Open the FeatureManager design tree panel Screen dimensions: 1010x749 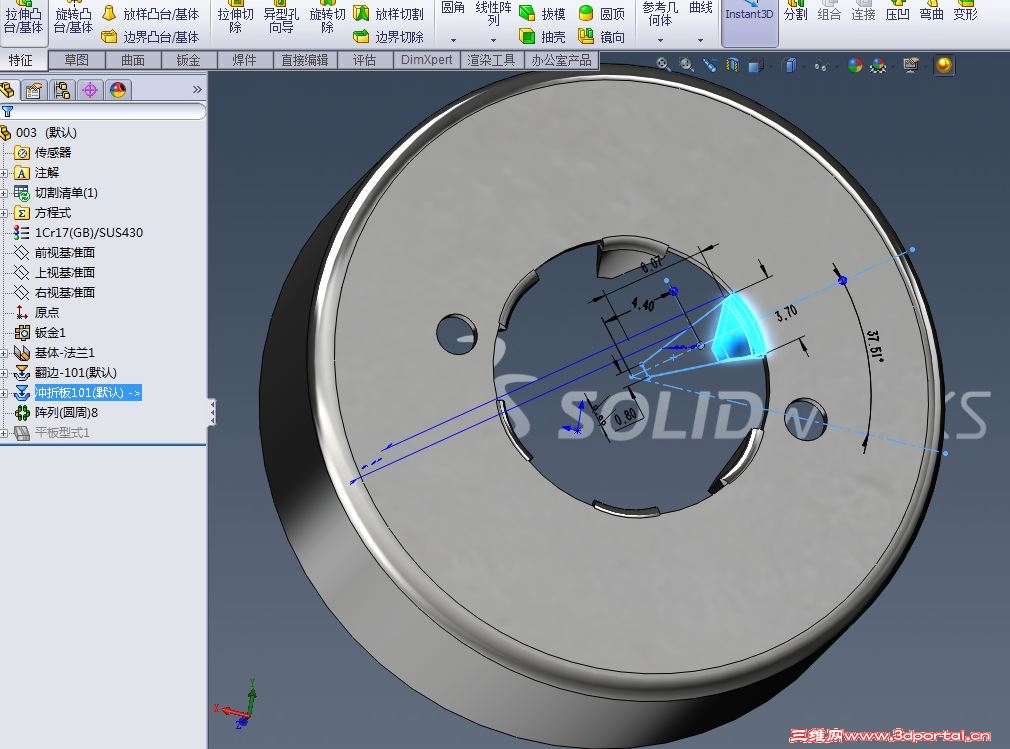click(x=8, y=90)
